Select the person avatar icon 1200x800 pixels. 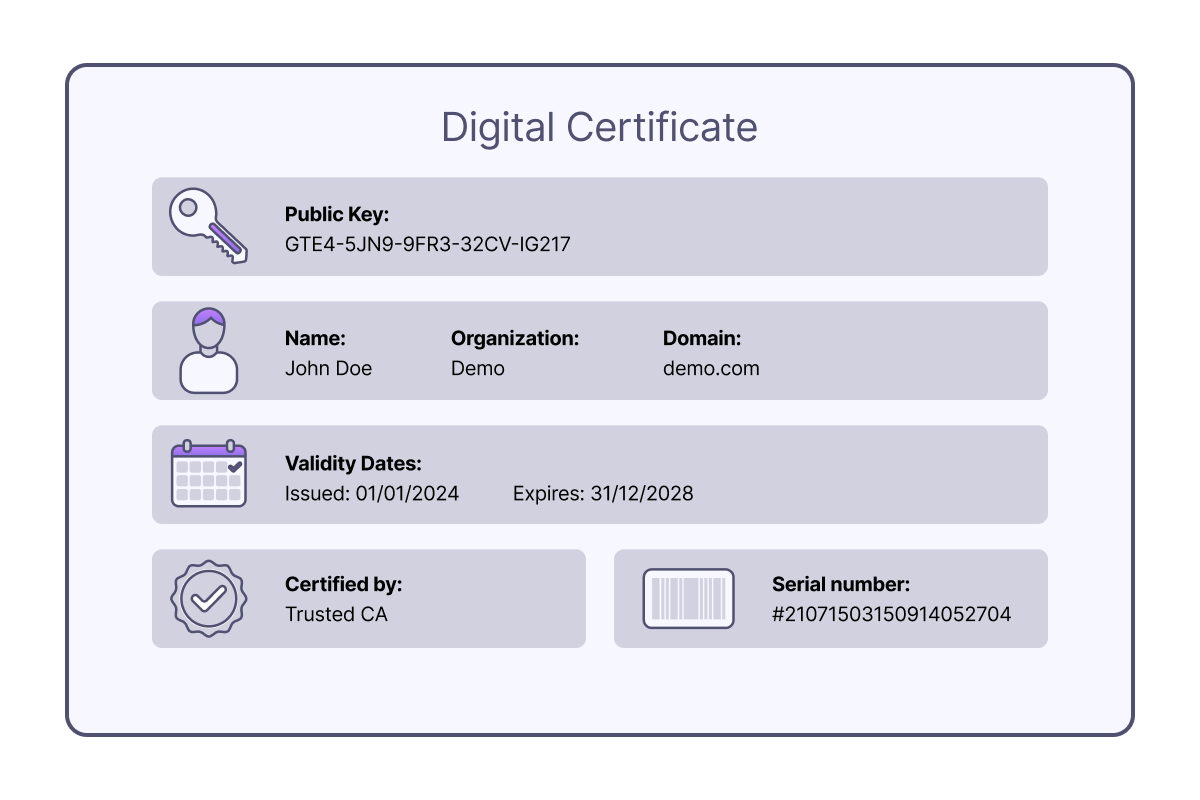pyautogui.click(x=208, y=350)
